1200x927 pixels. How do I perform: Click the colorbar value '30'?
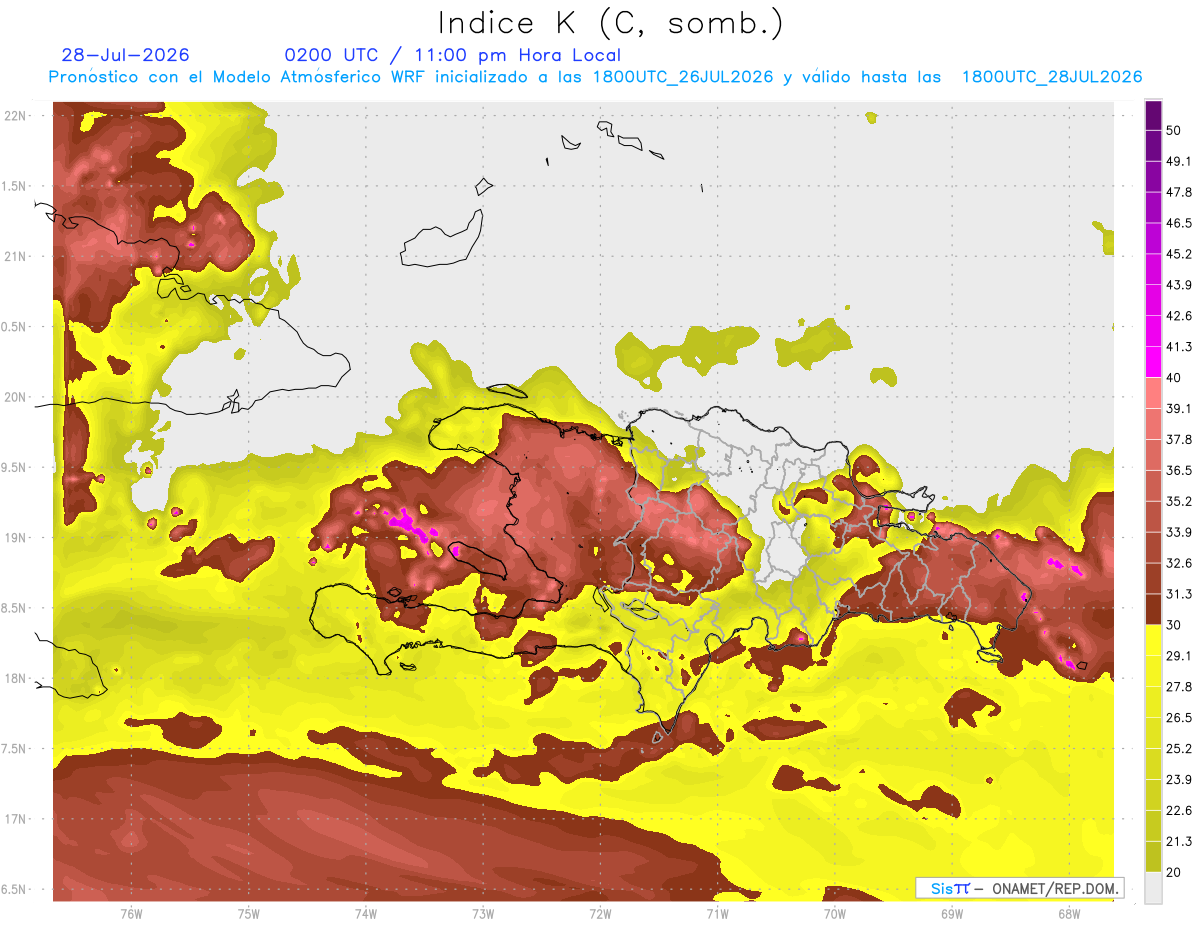pos(1175,624)
